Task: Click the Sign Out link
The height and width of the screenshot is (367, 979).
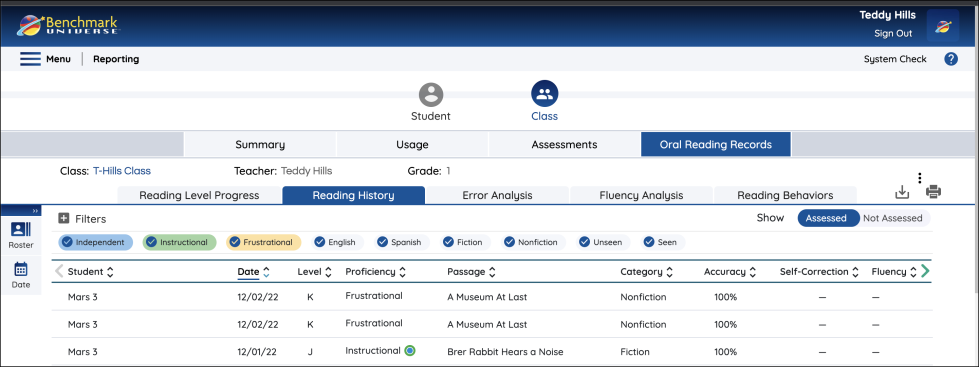Action: 893,34
